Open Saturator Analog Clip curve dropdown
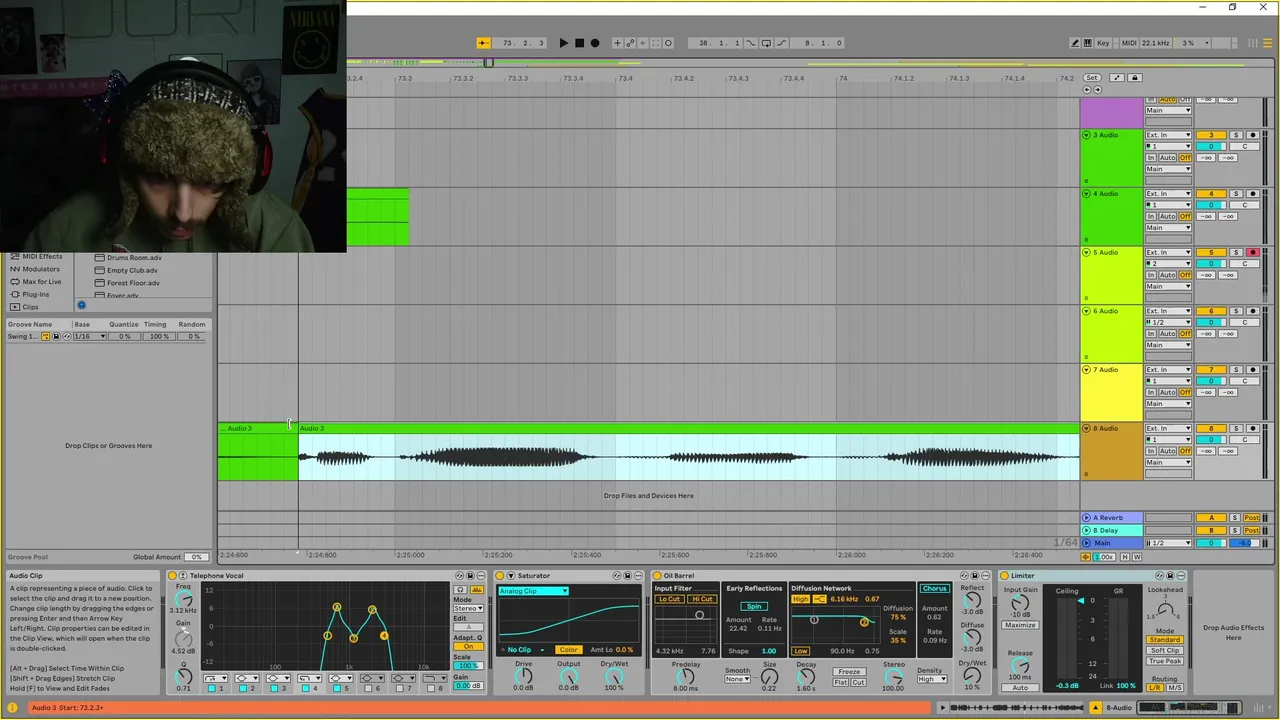The width and height of the screenshot is (1280, 720). [x=533, y=591]
